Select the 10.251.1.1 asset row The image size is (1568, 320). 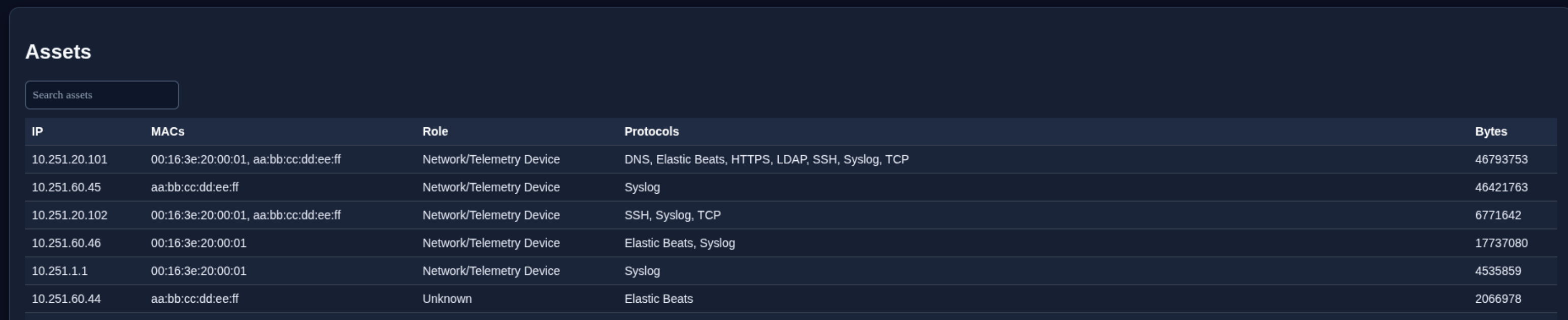pyautogui.click(x=791, y=271)
